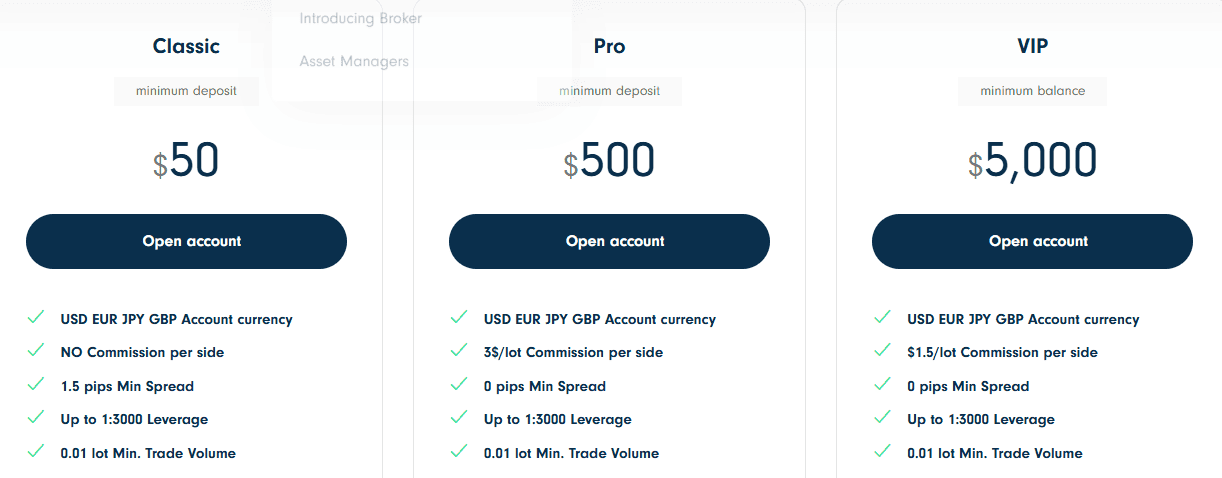Open account under the VIP plan
The image size is (1222, 478).
(x=1032, y=241)
